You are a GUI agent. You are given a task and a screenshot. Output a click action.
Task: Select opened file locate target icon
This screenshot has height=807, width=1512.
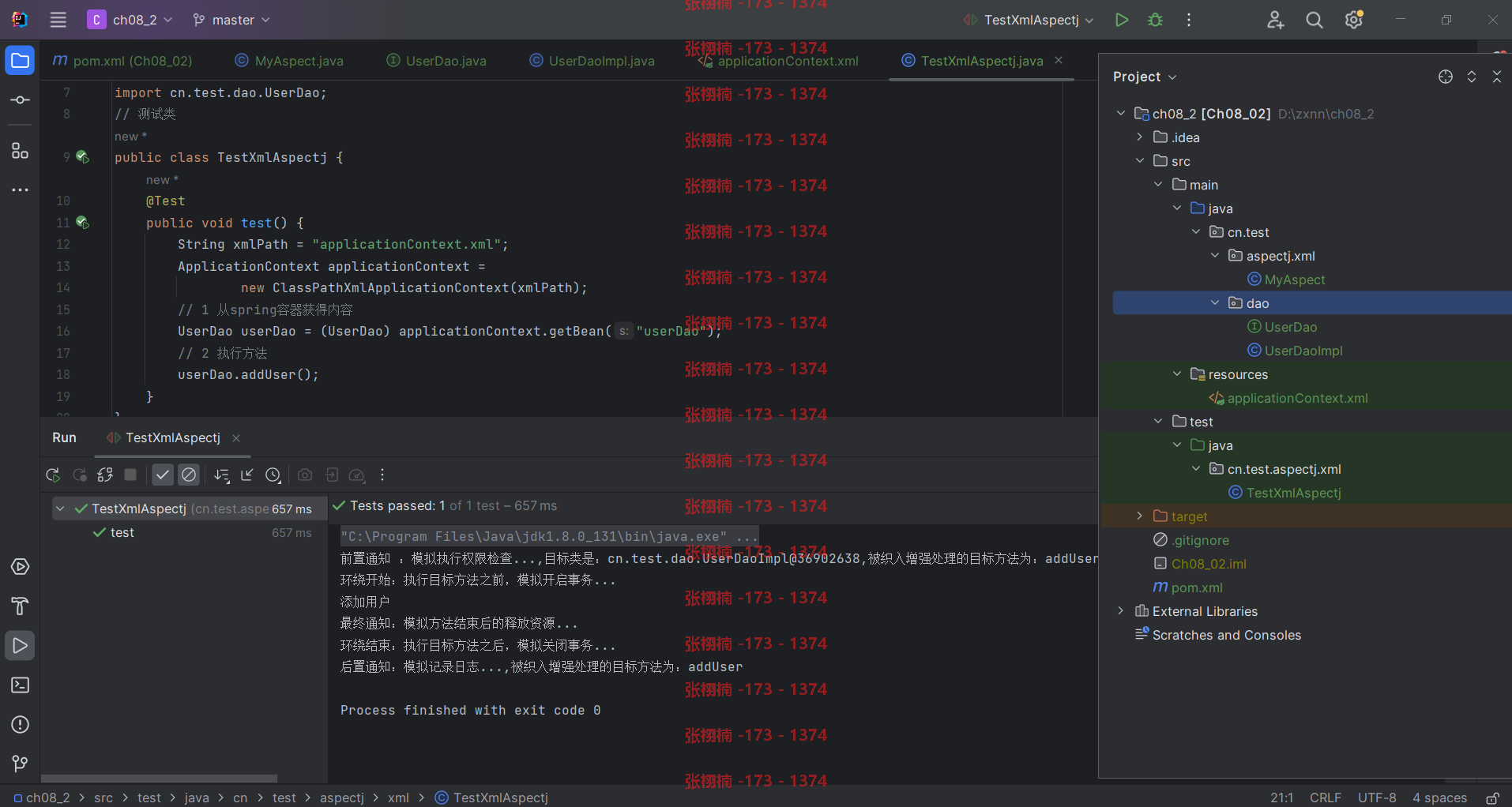(x=1446, y=77)
